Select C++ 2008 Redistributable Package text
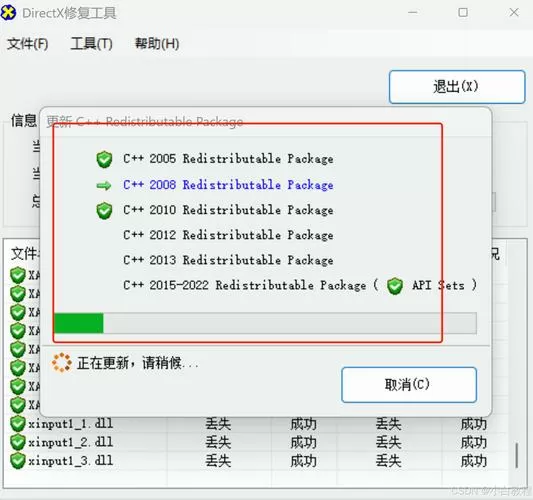Screen dimensions: 533x500 pyautogui.click(x=228, y=185)
